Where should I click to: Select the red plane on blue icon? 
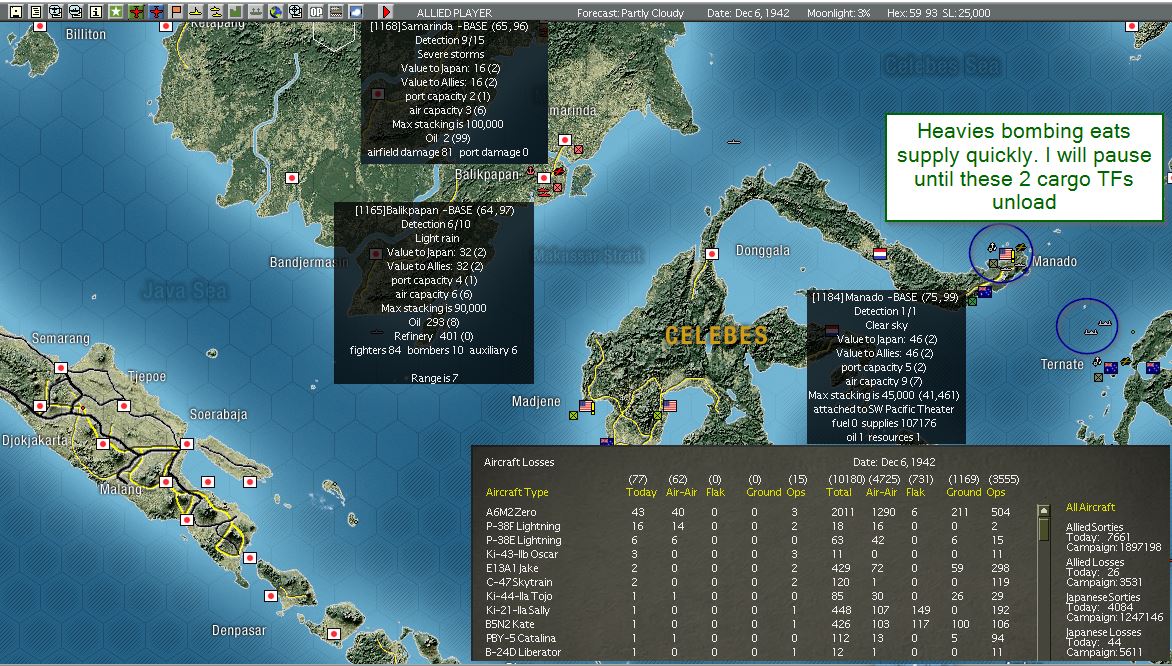pyautogui.click(x=156, y=12)
